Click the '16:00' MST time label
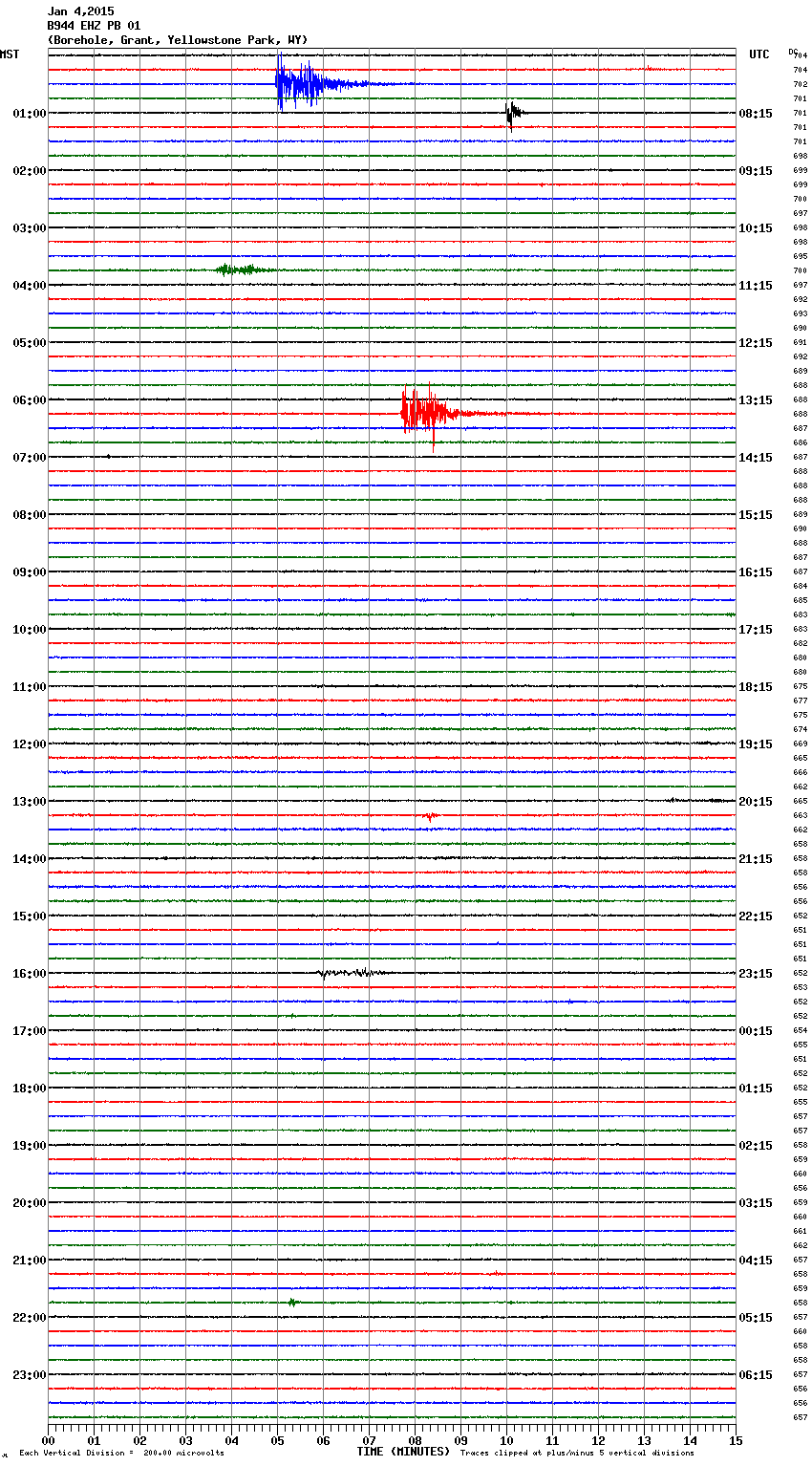The height and width of the screenshot is (1466, 812). click(x=30, y=974)
